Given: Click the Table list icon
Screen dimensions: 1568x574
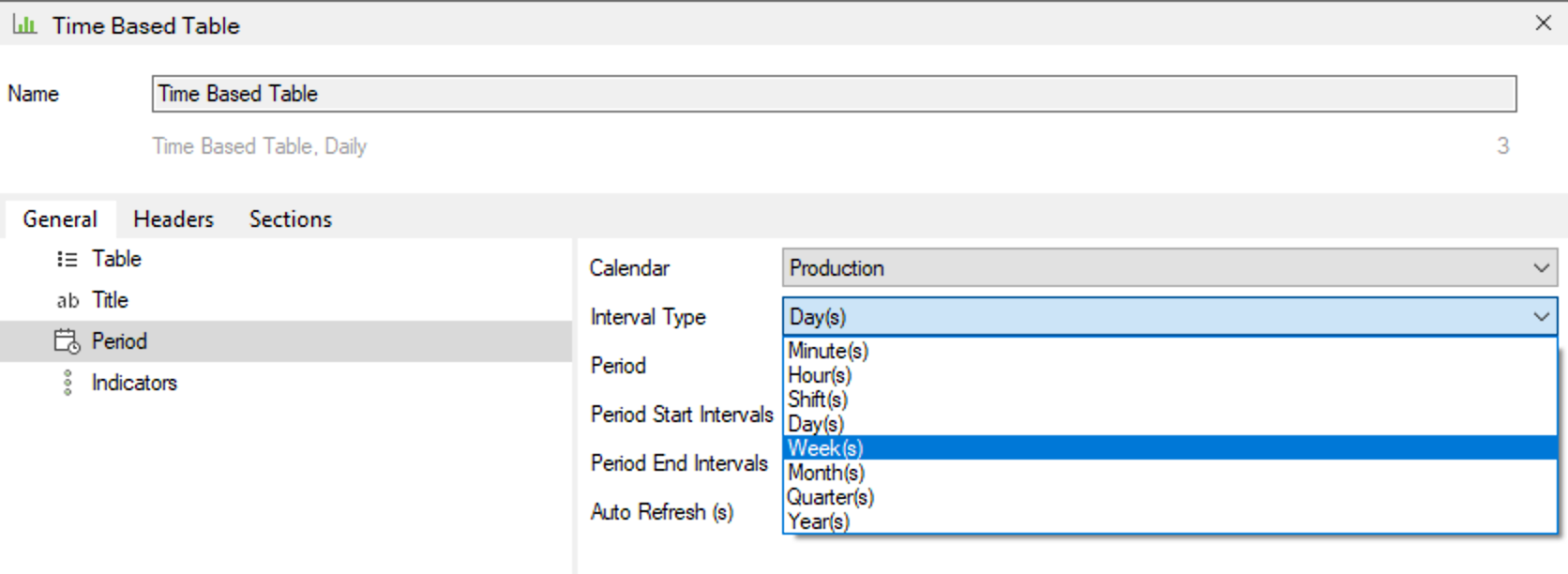Looking at the screenshot, I should tap(67, 259).
